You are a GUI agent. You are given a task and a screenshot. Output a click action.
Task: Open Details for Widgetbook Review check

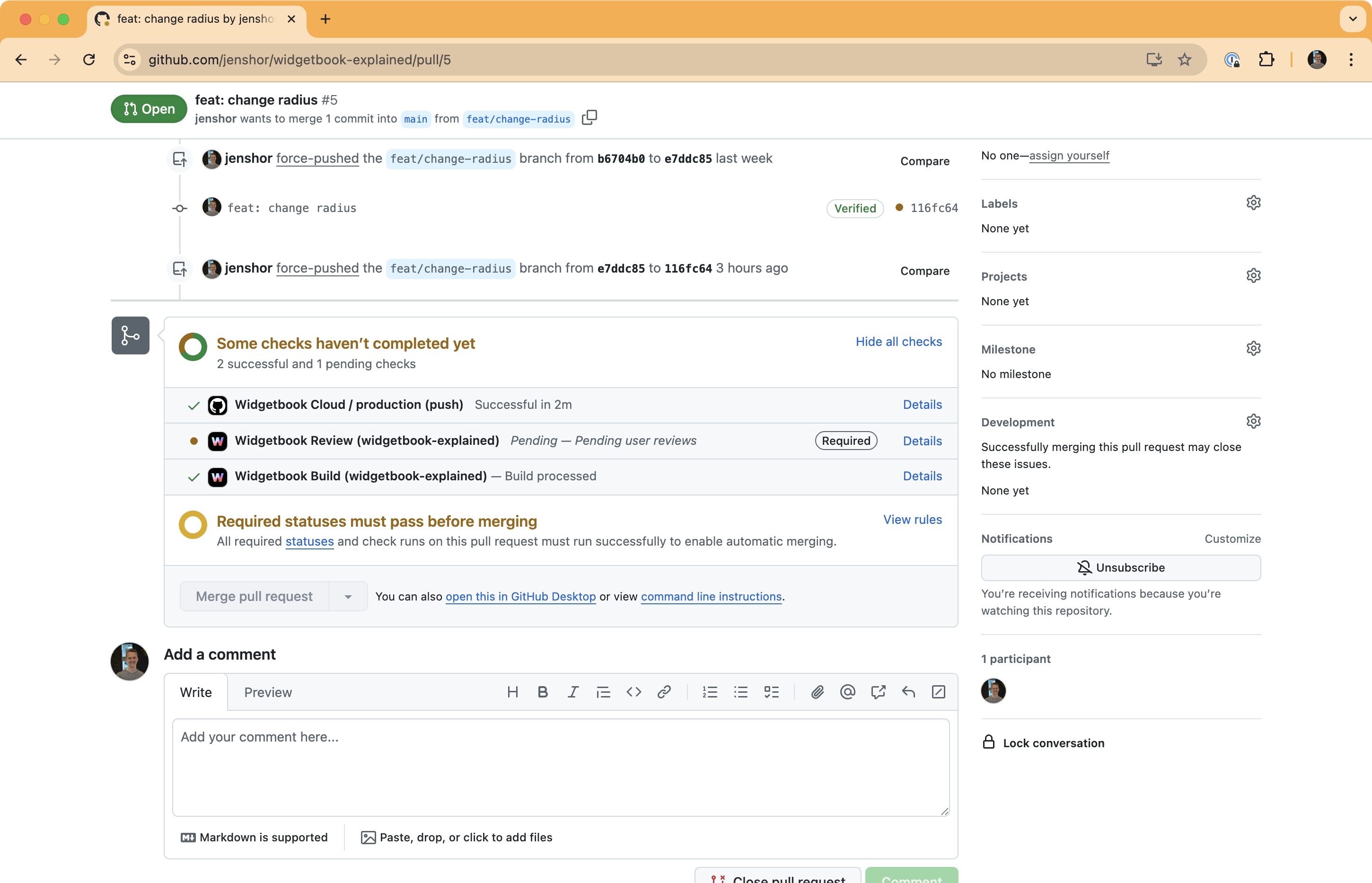(922, 441)
